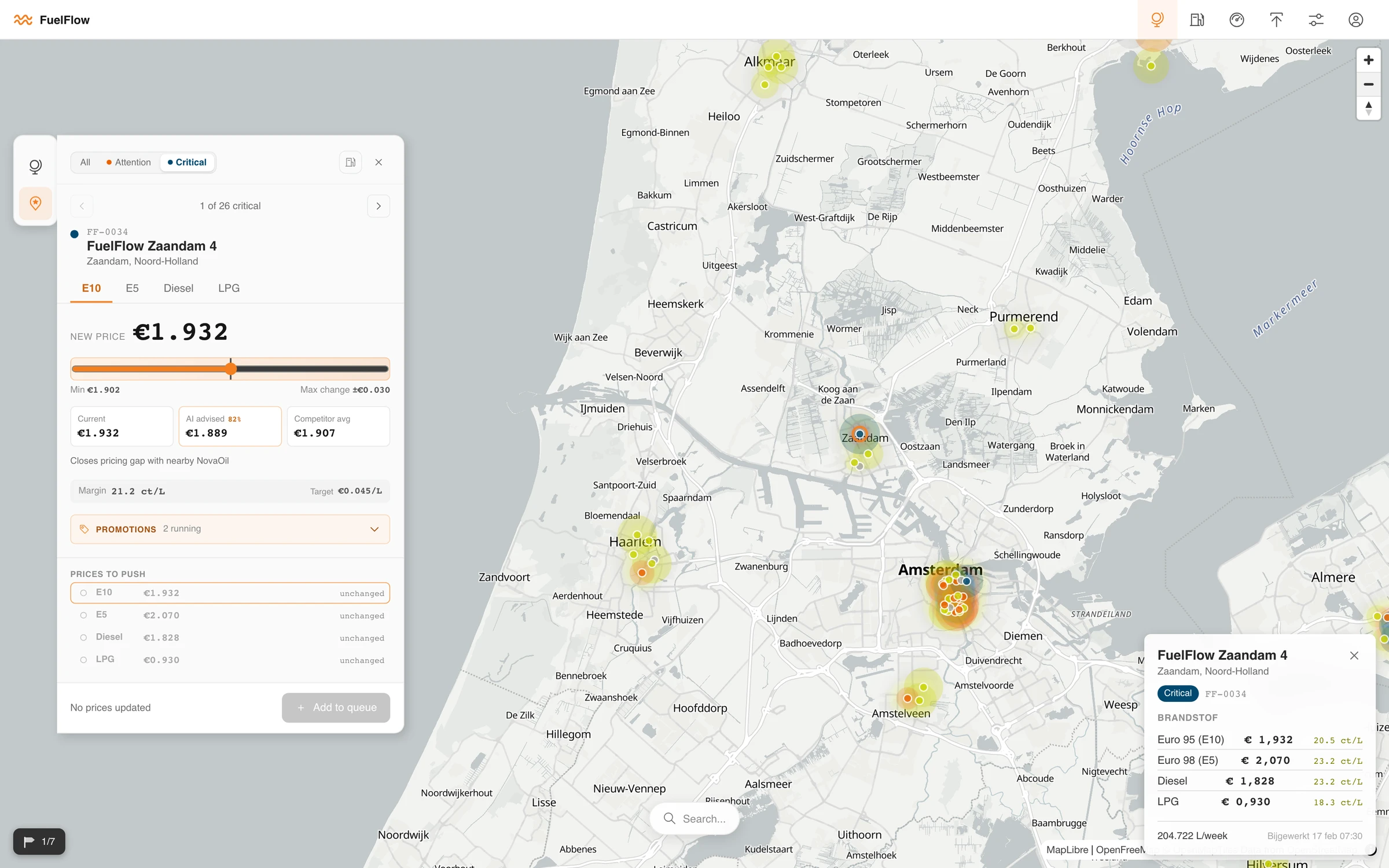The image size is (1389, 868).
Task: Select E10 row in prices to push
Action: coord(230,593)
